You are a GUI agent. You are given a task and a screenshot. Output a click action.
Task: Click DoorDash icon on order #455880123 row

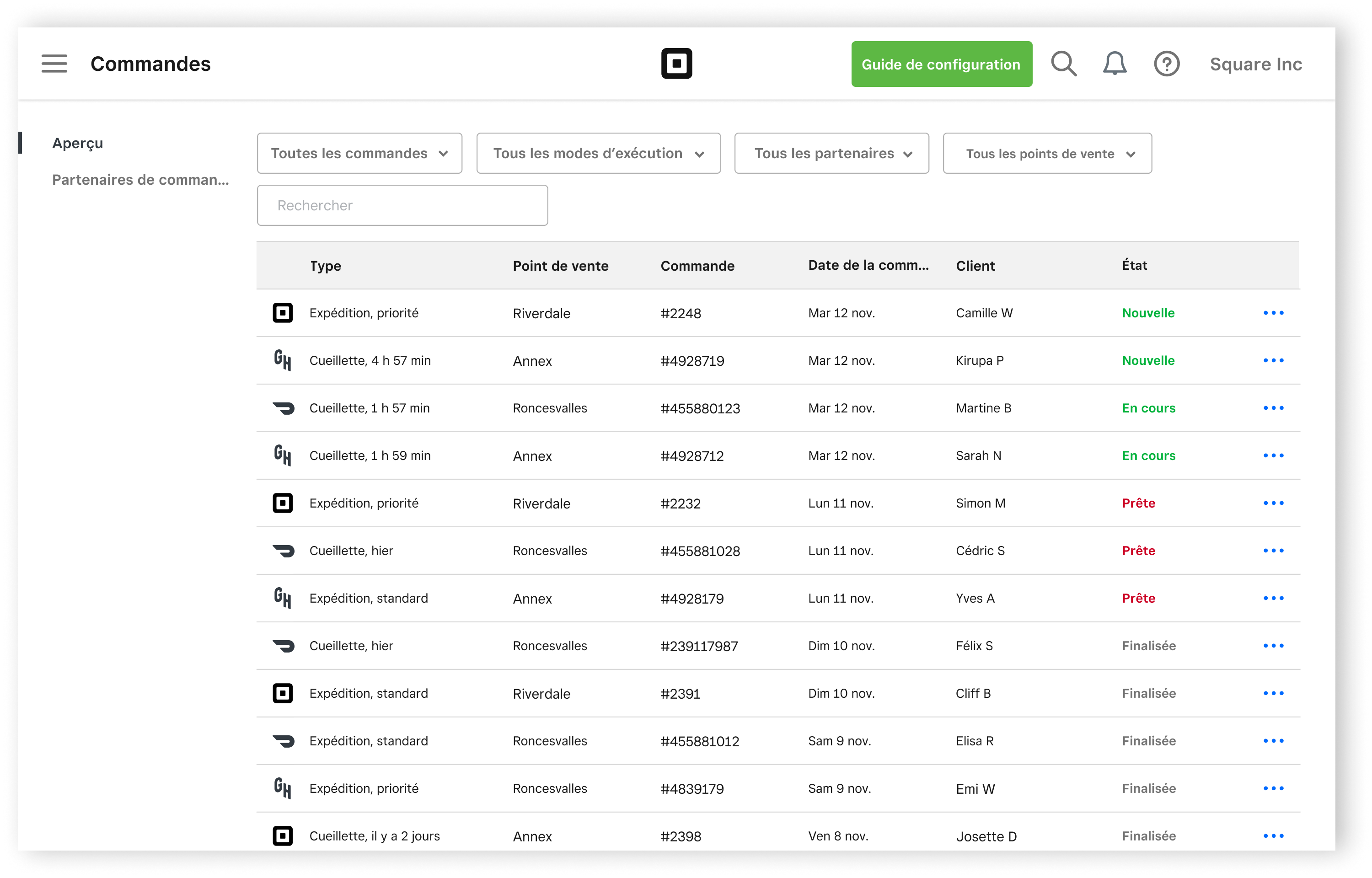pos(283,408)
